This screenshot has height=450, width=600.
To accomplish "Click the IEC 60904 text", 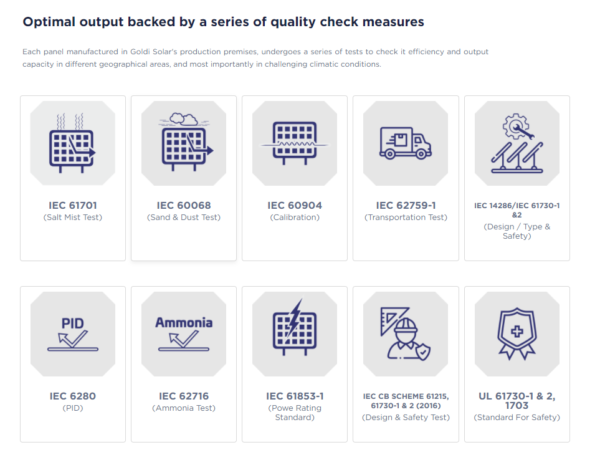I will pos(295,205).
